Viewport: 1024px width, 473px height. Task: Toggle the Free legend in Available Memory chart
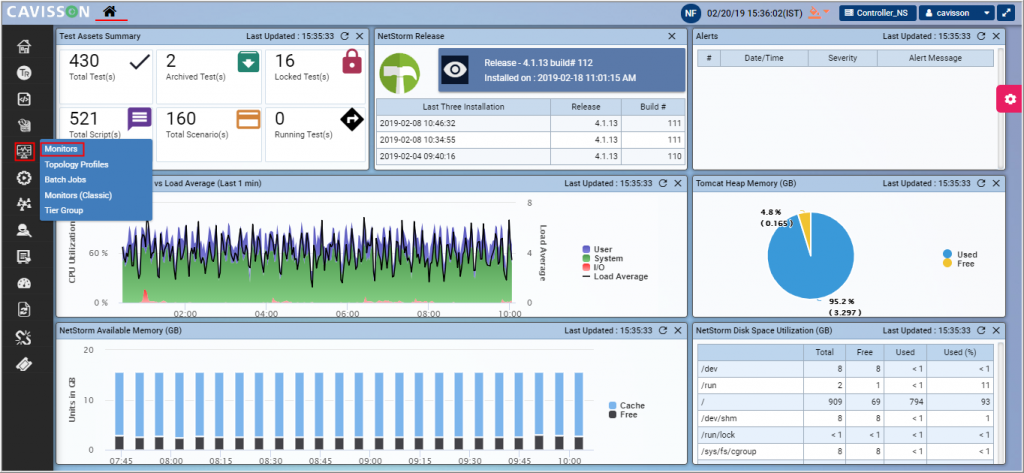623,414
